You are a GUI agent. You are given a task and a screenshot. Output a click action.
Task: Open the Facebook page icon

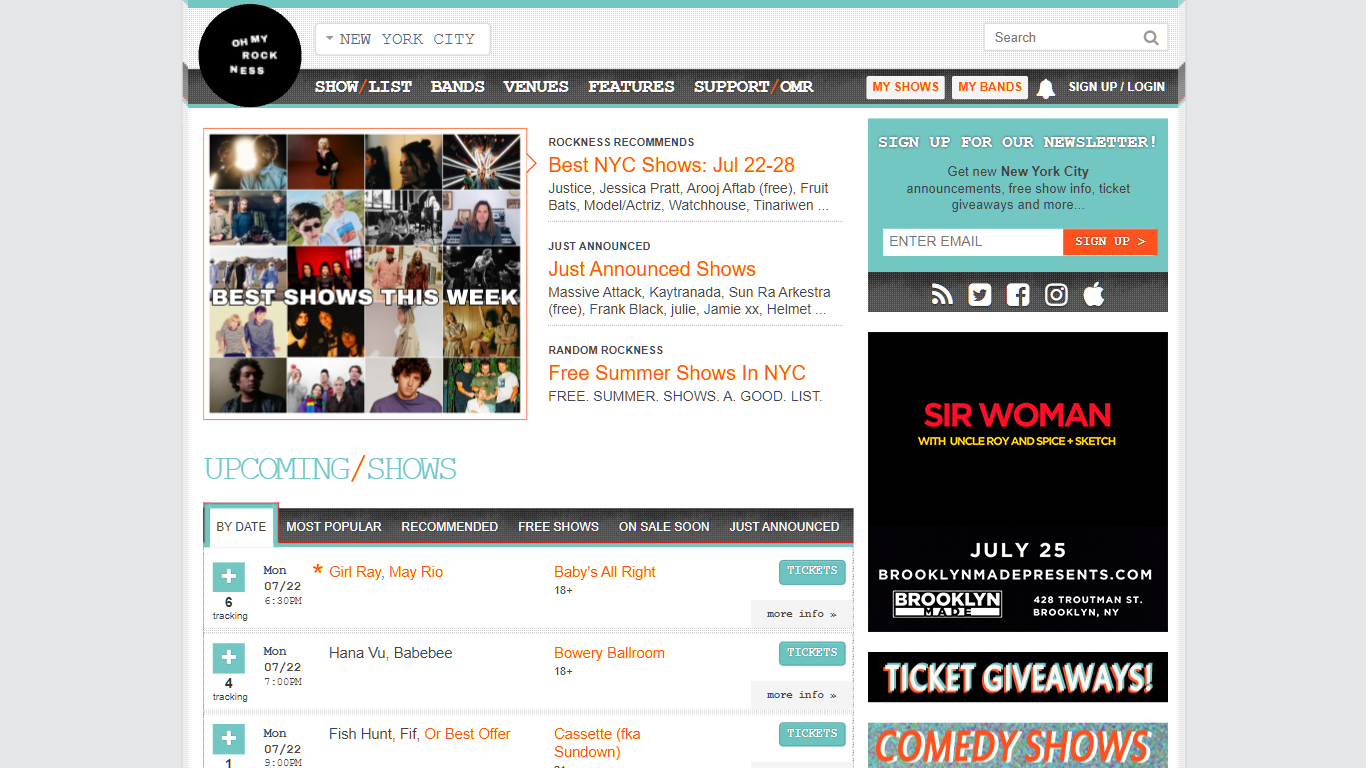[x=1017, y=294]
